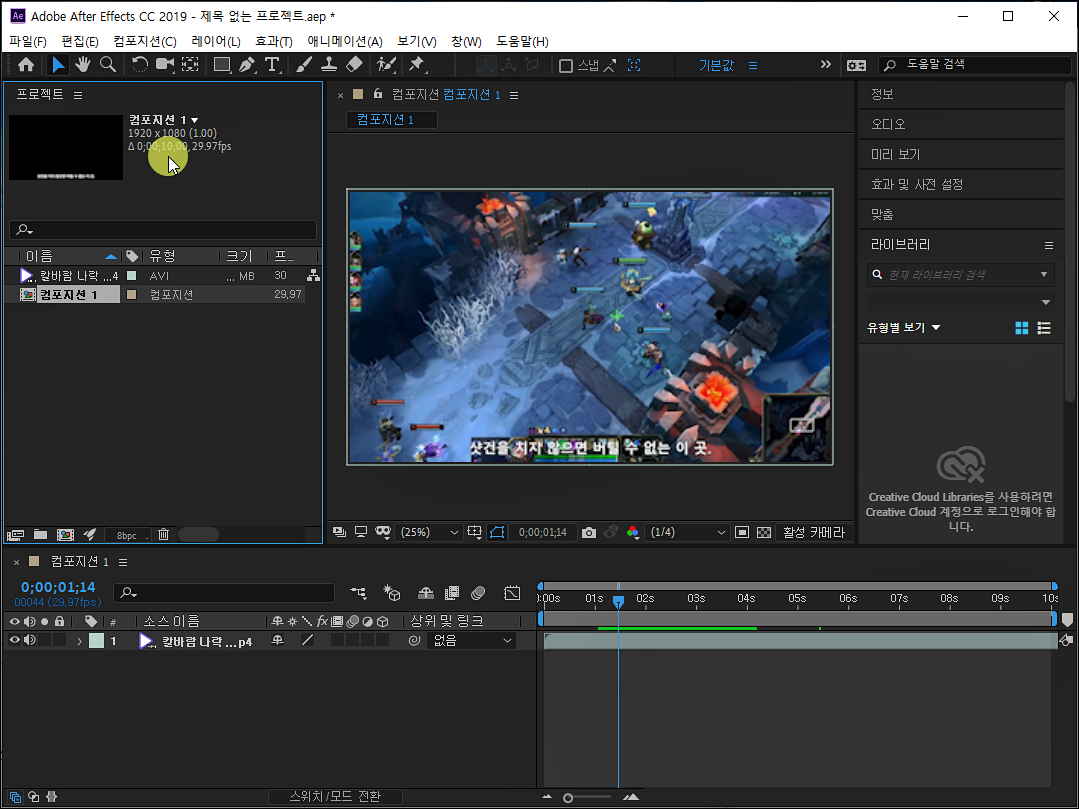Open the 25% magnification dropdown
1079x809 pixels.
click(x=429, y=532)
